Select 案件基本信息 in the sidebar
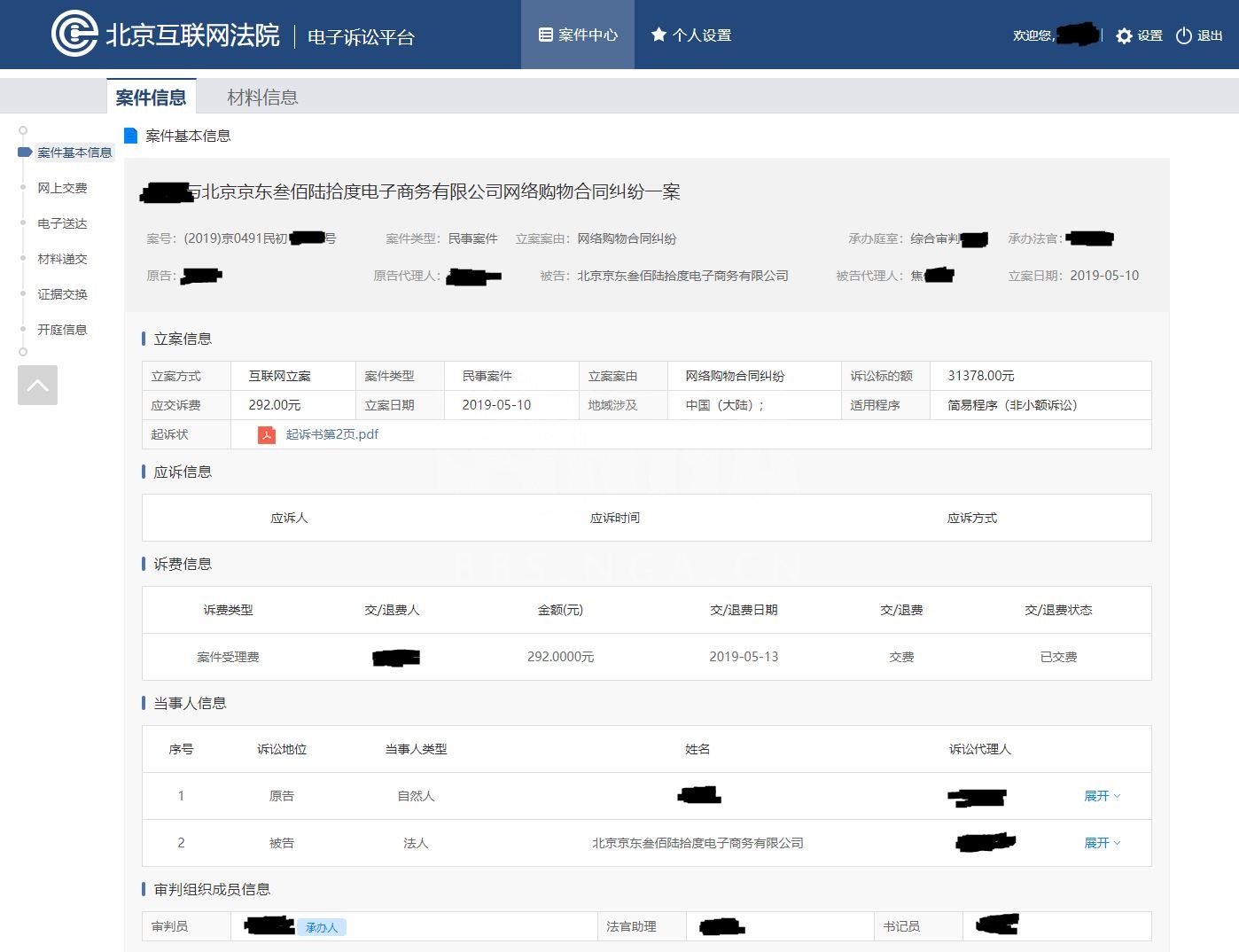The image size is (1239, 952). pos(74,152)
